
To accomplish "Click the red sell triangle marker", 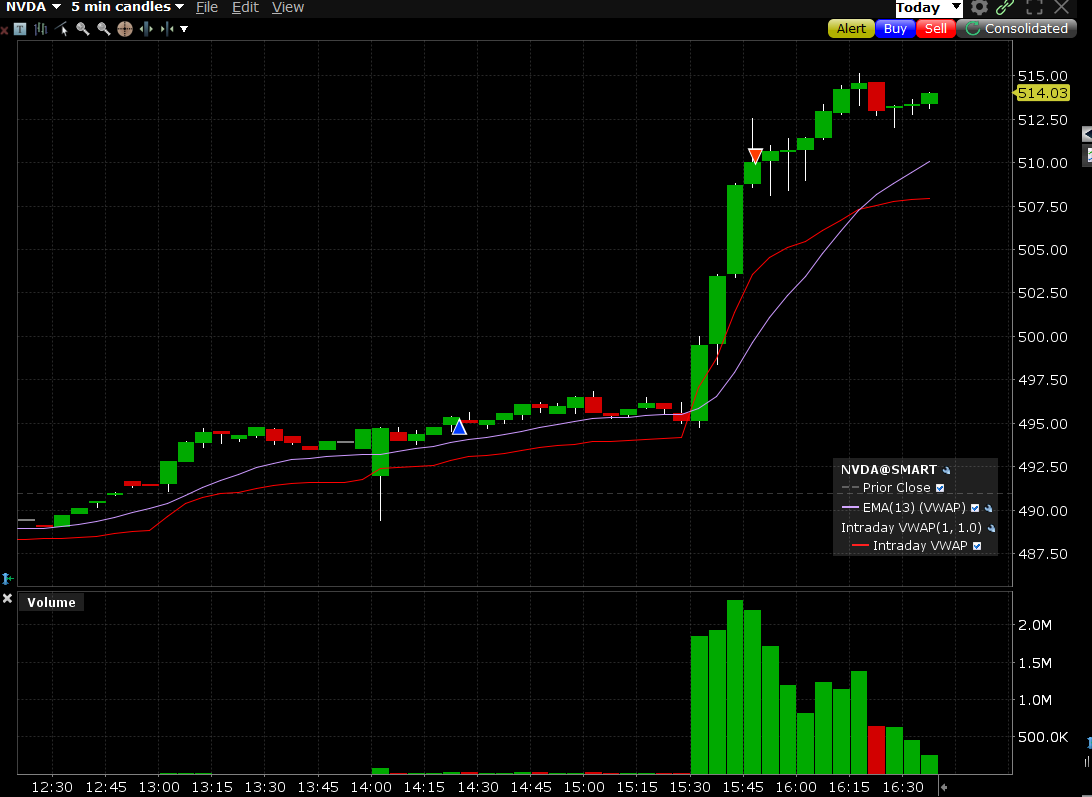I will tap(755, 155).
